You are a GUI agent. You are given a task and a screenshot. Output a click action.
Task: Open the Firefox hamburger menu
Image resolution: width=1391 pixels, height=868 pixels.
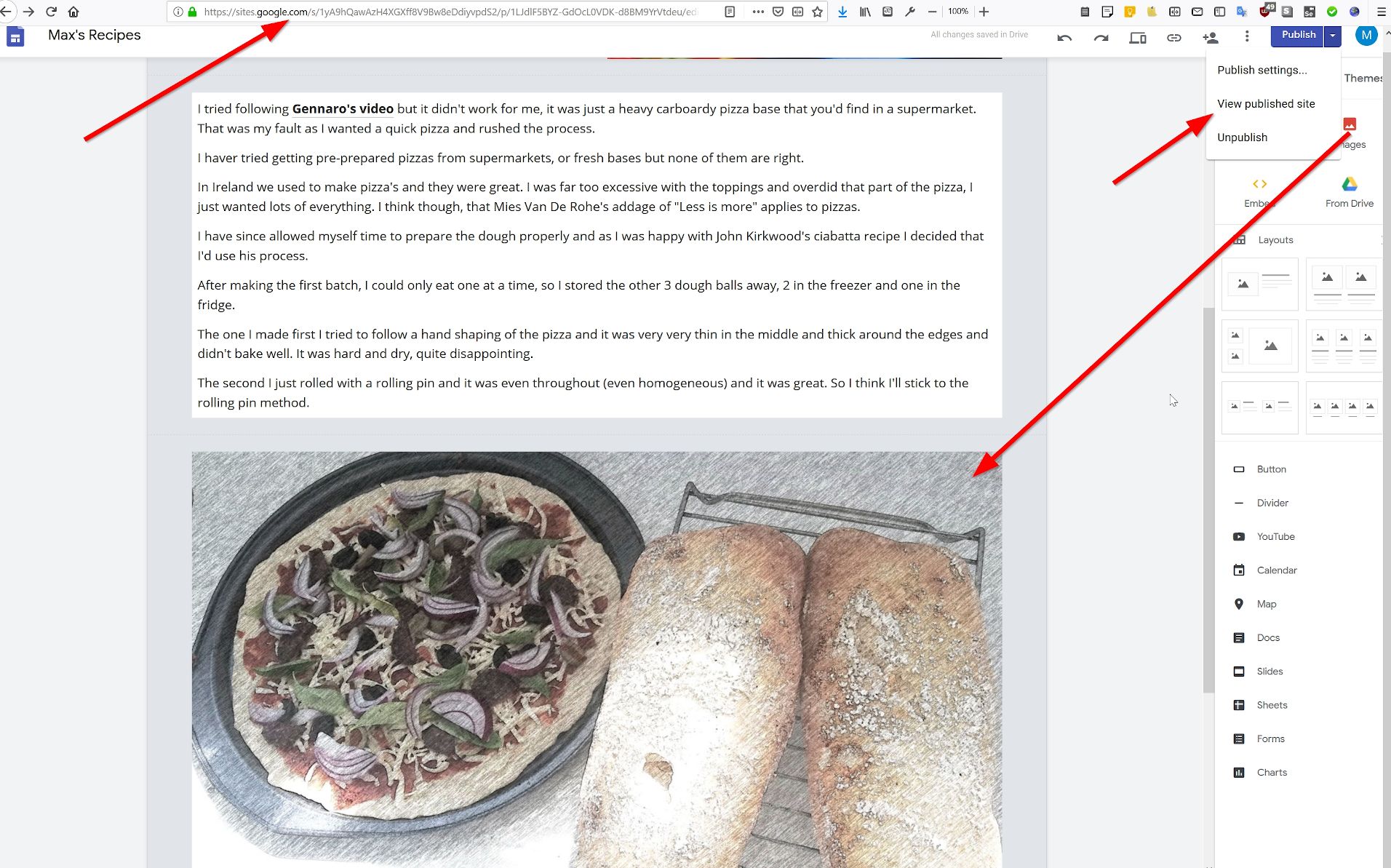(x=1381, y=12)
